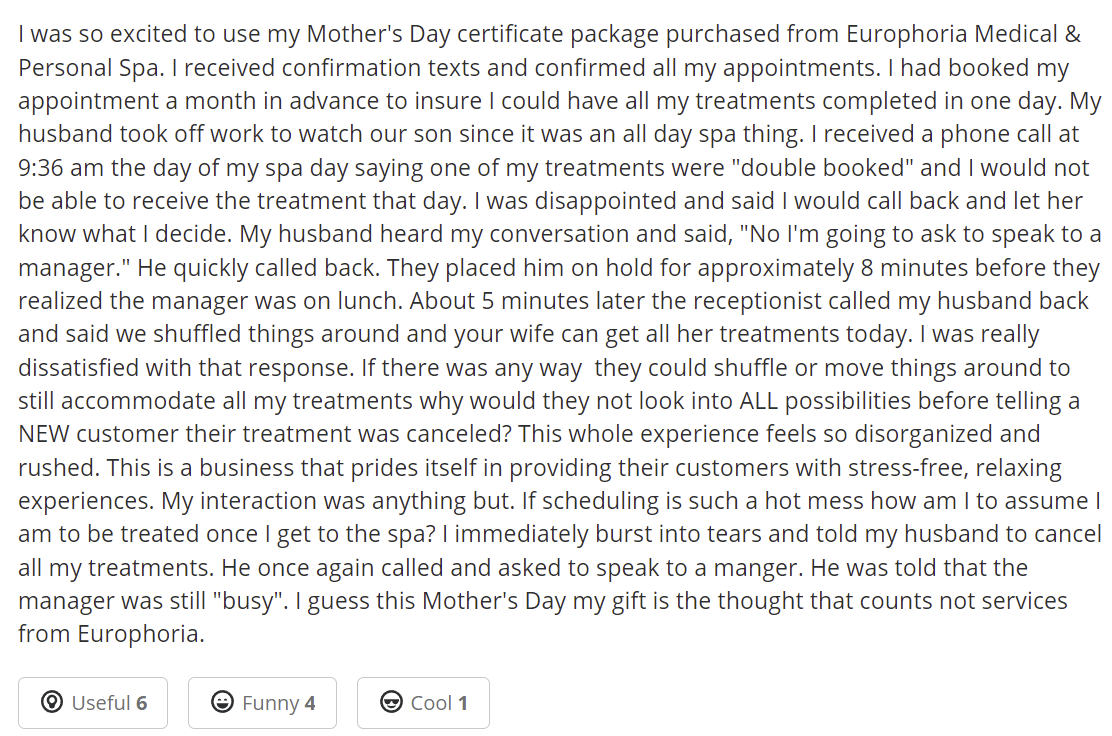The width and height of the screenshot is (1112, 736).
Task: Click the Useful vote count 6
Action: pyautogui.click(x=141, y=703)
